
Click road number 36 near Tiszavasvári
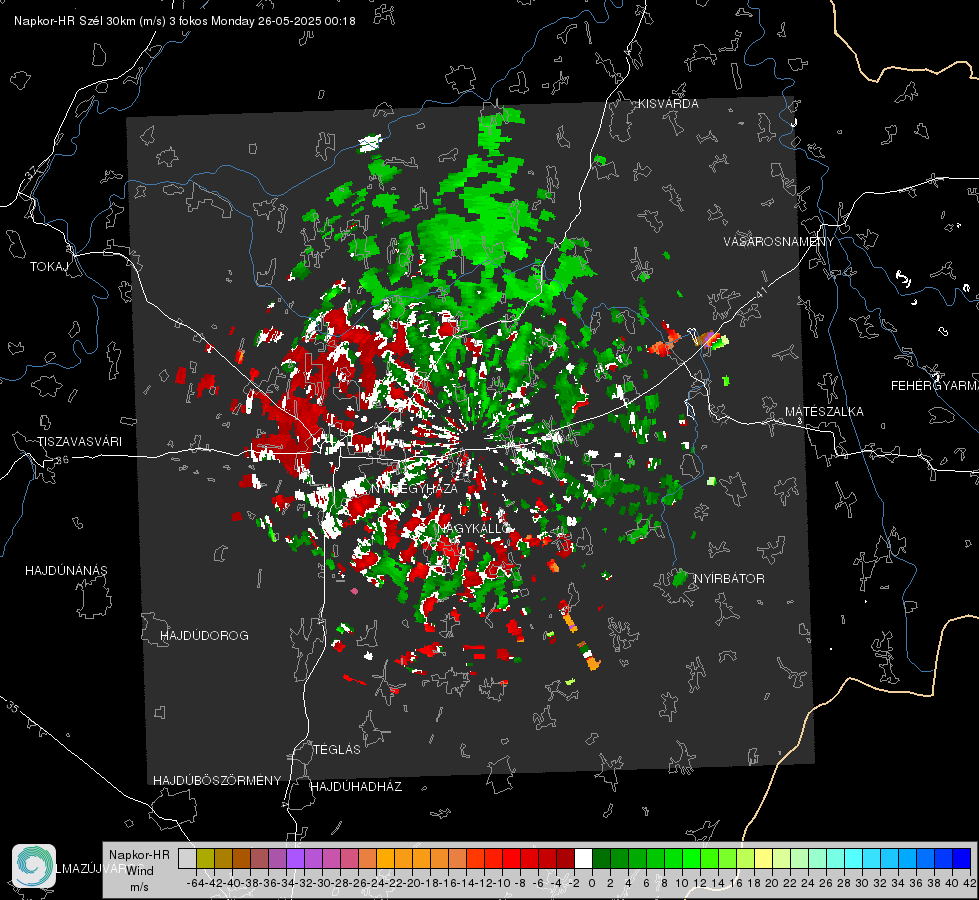[62, 460]
